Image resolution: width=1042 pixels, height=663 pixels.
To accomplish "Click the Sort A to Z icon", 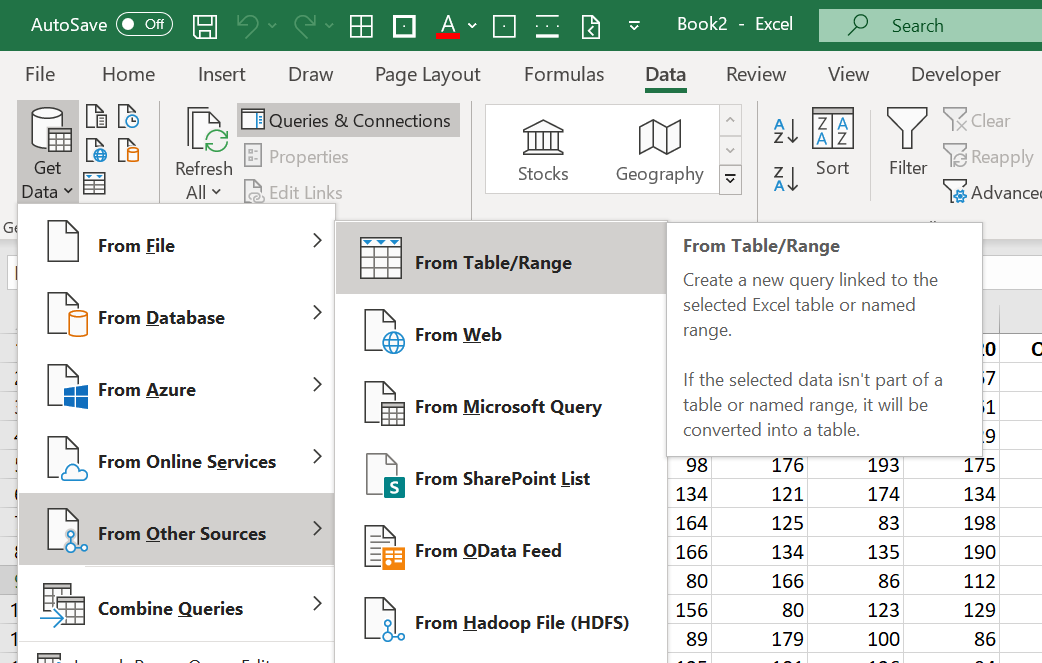I will tap(786, 130).
